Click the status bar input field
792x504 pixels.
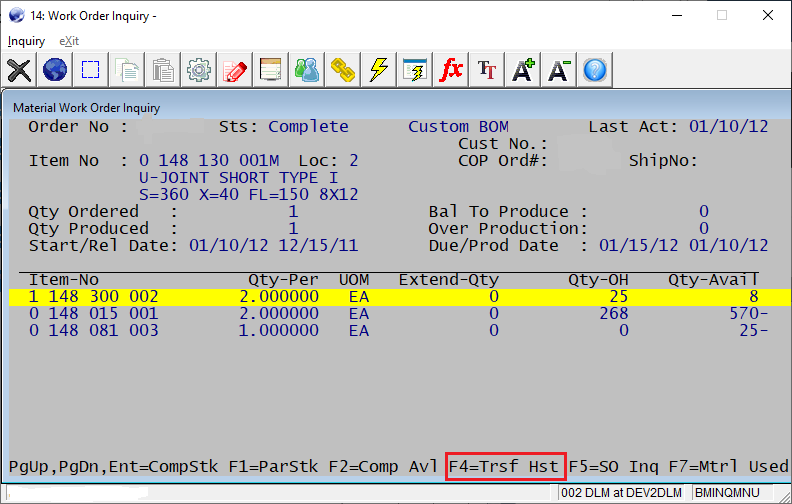coord(280,493)
